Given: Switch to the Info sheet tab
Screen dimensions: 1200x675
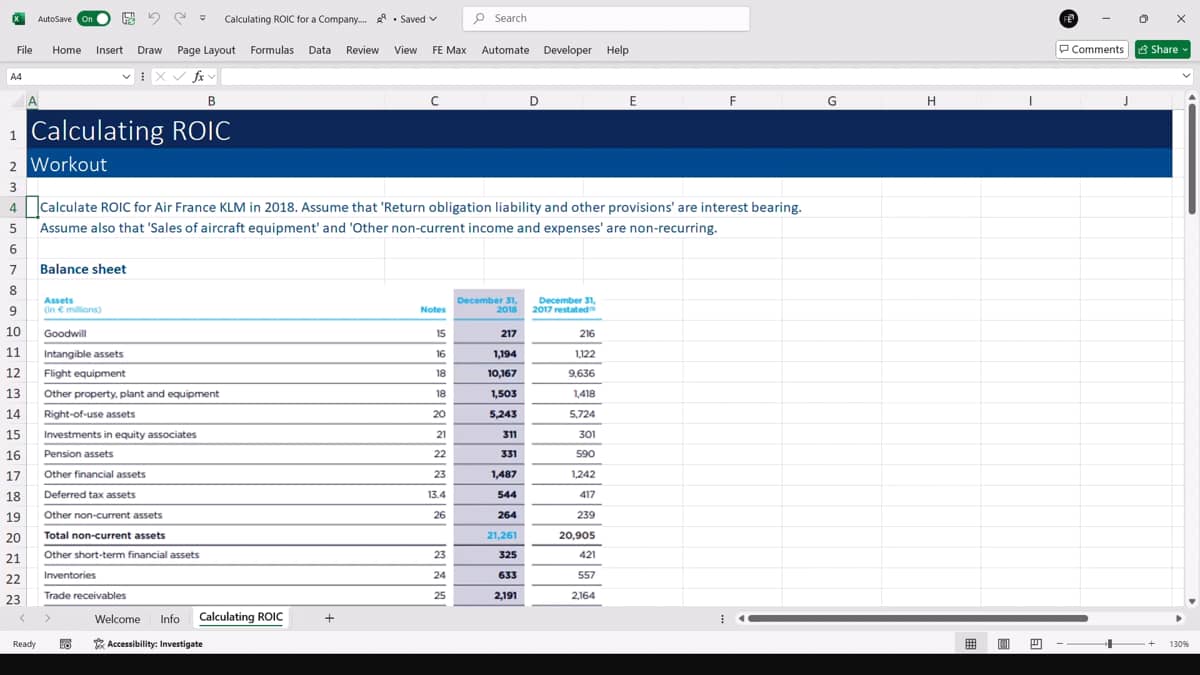Looking at the screenshot, I should [x=170, y=619].
